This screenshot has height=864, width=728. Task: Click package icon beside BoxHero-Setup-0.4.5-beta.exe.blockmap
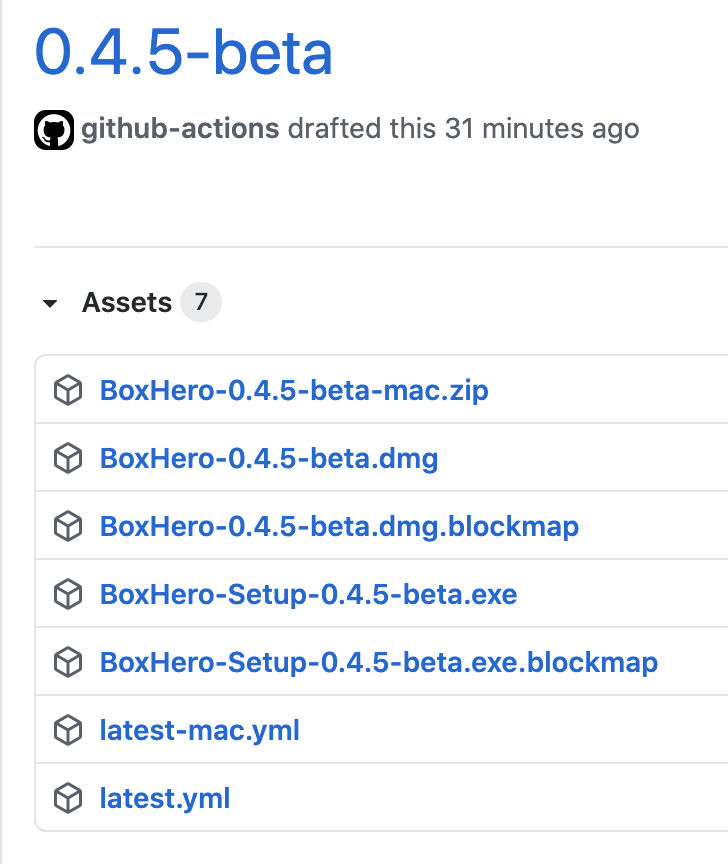click(x=67, y=662)
